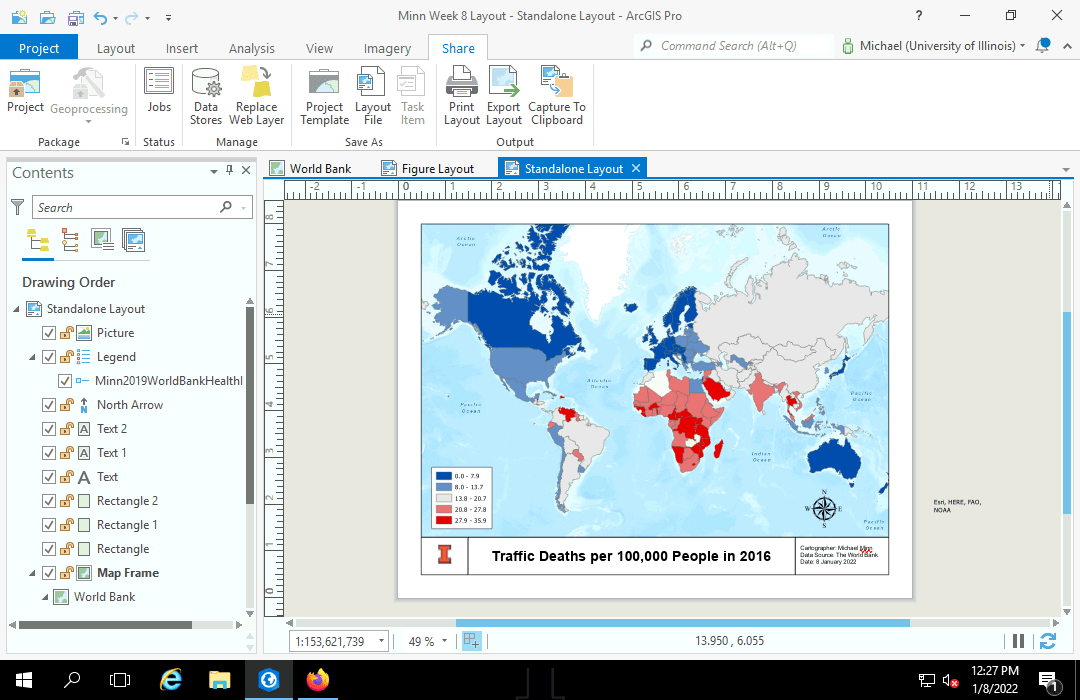The width and height of the screenshot is (1080, 700).
Task: Save as Project Template
Action: (324, 96)
